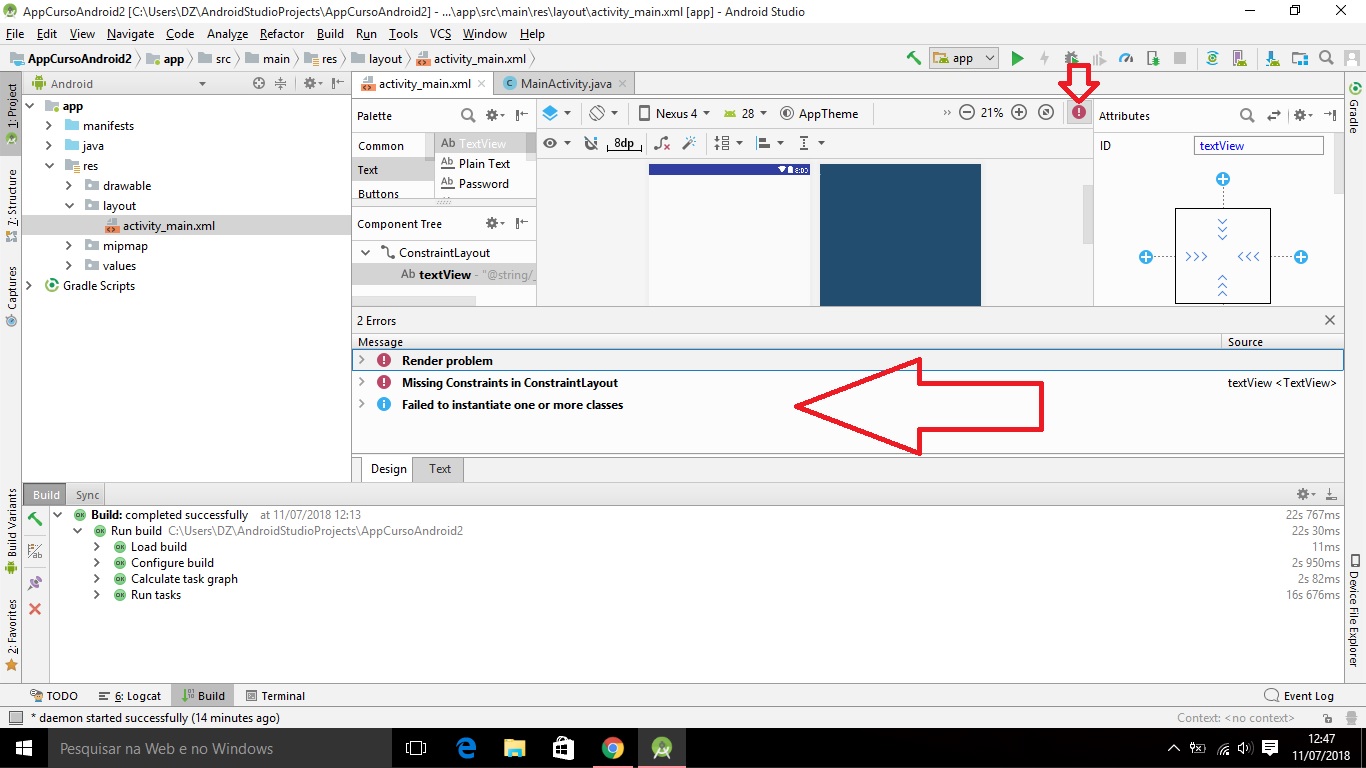Open the Android Profiler gauge icon
Viewport: 1366px width, 768px height.
(1125, 58)
